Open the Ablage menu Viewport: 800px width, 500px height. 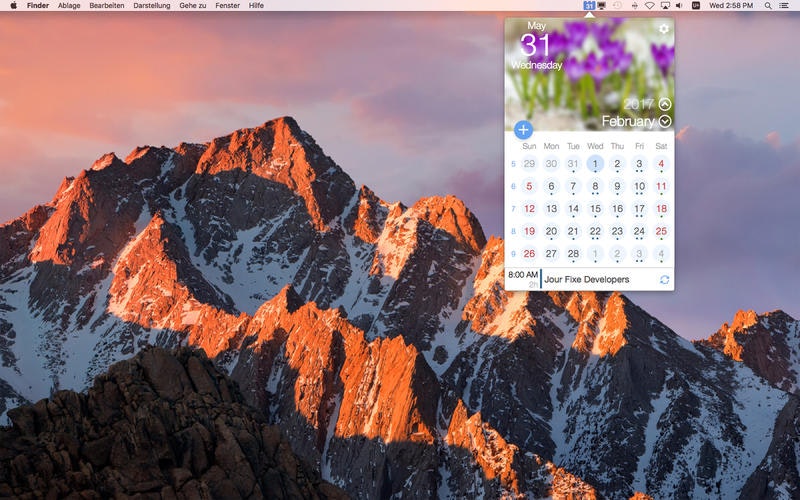69,6
